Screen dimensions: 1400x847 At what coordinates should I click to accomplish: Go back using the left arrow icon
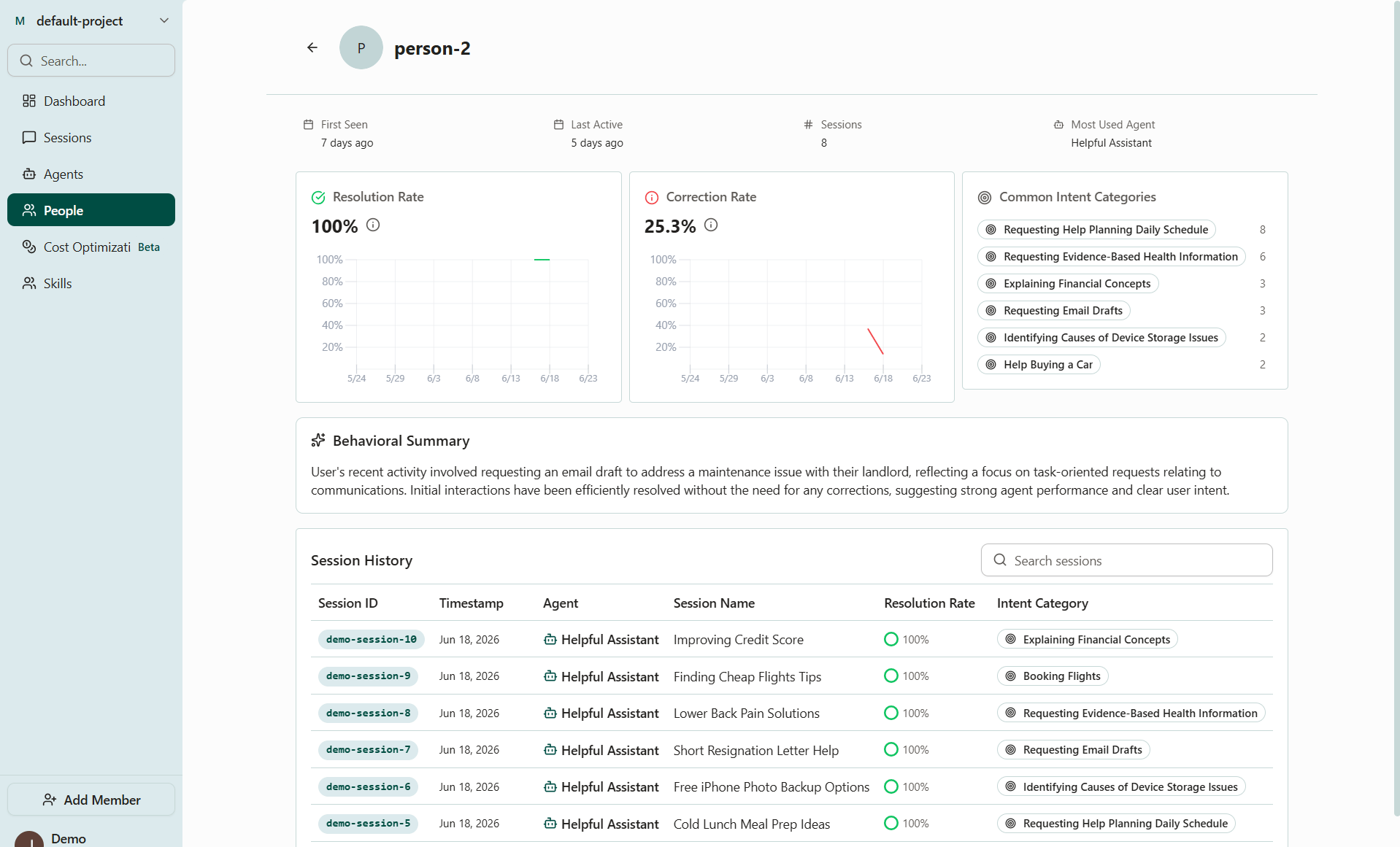(x=312, y=47)
